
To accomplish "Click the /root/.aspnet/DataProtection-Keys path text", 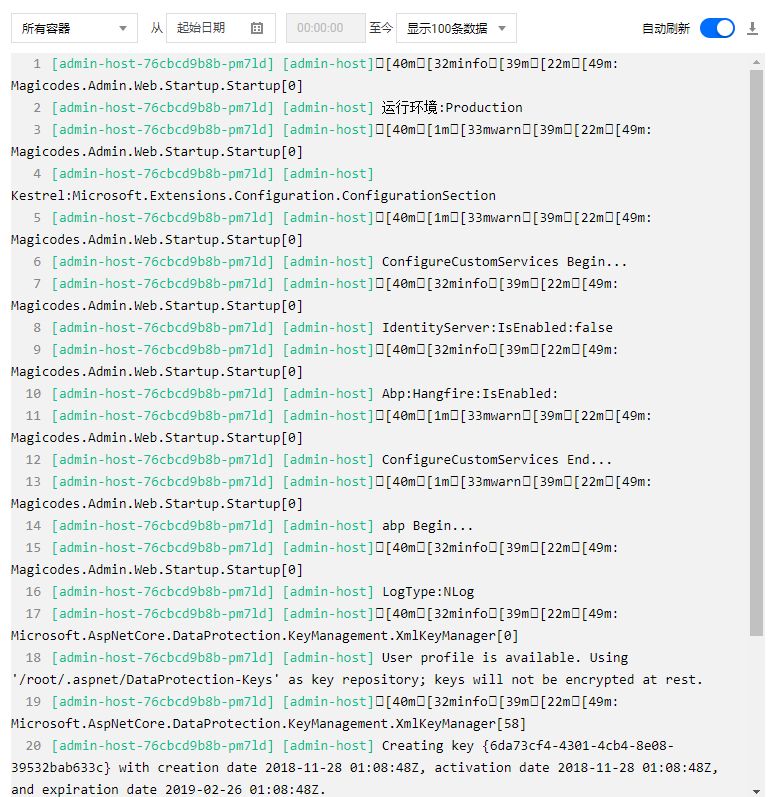I will pyautogui.click(x=145, y=680).
